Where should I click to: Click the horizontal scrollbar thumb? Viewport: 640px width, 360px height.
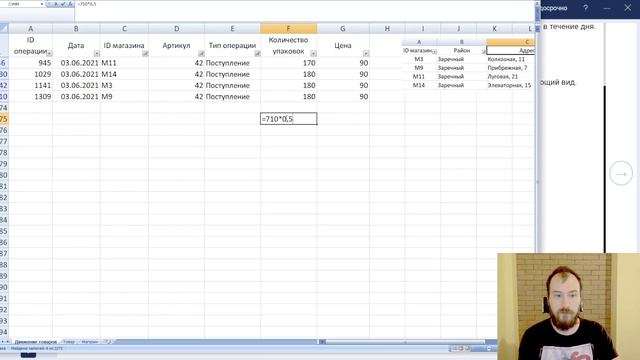404,342
